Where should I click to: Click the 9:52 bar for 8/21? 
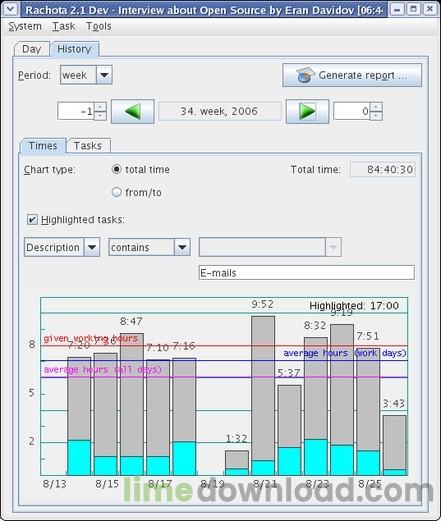click(263, 396)
